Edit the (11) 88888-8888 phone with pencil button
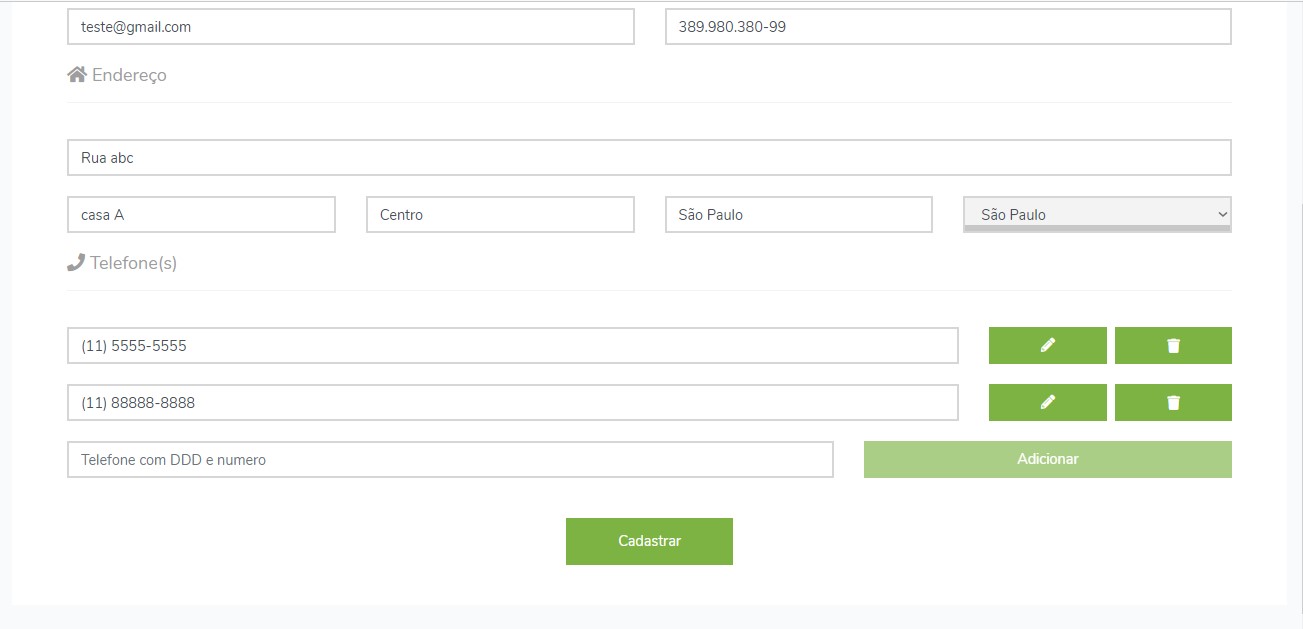The width and height of the screenshot is (1303, 629). (1047, 402)
